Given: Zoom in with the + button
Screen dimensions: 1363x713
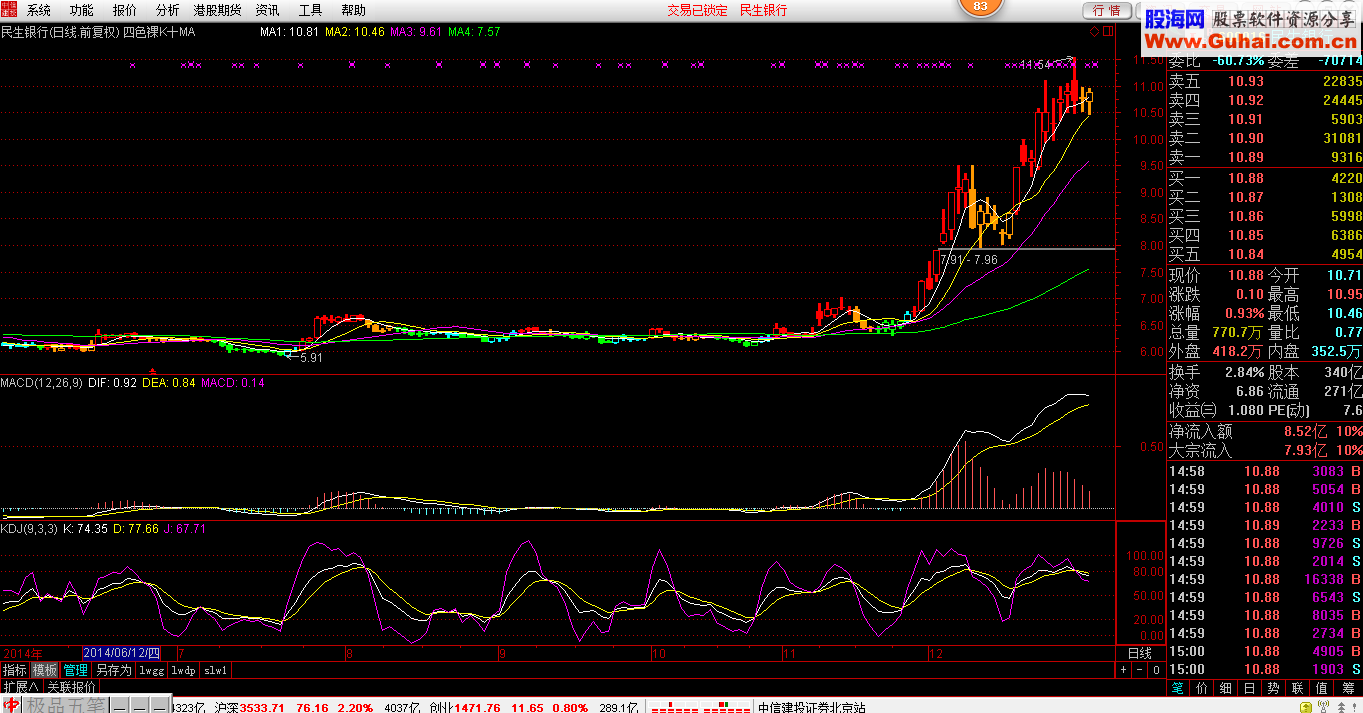Looking at the screenshot, I should (1123, 670).
